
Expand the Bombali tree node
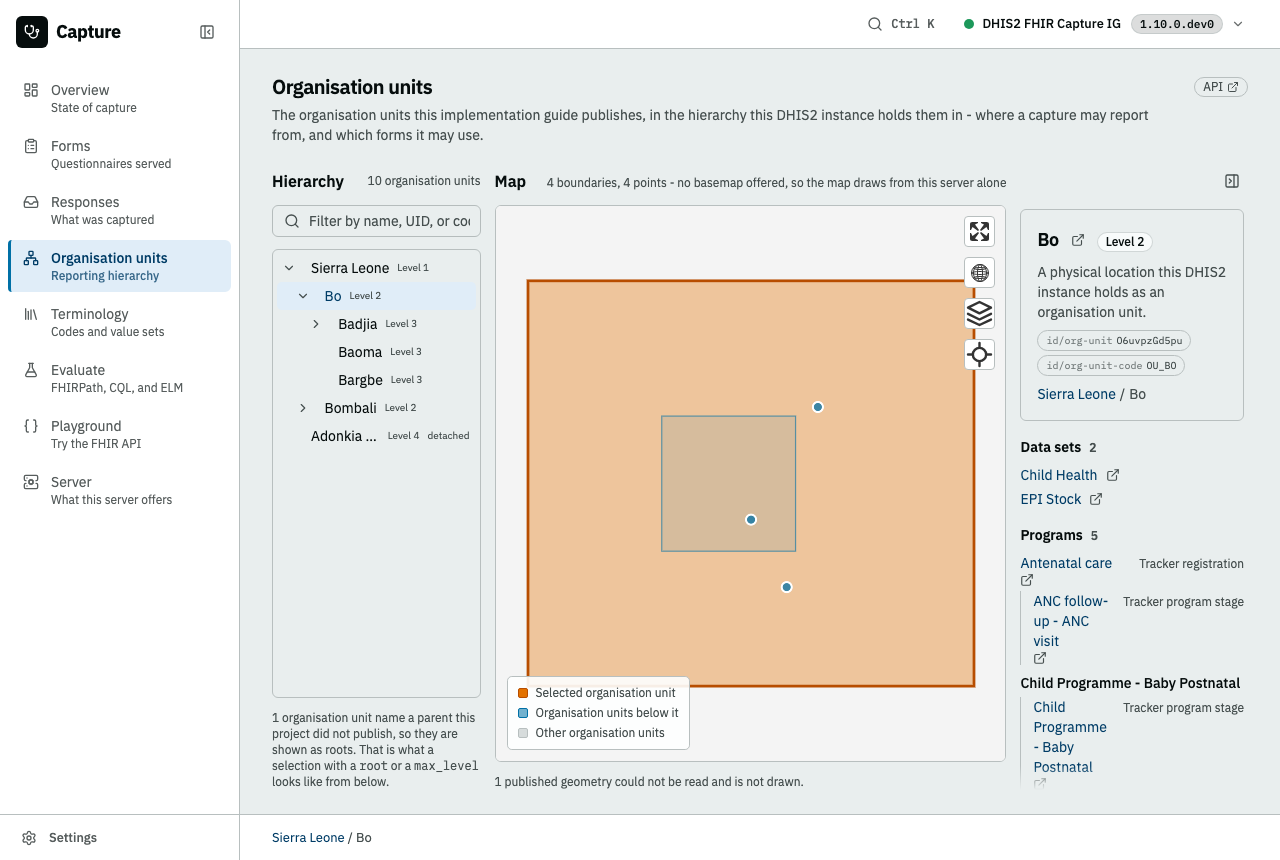(303, 408)
